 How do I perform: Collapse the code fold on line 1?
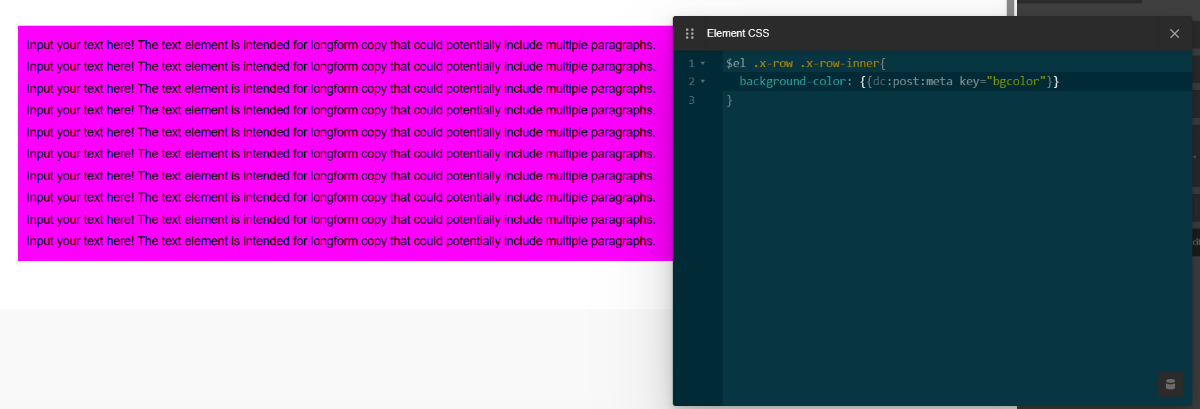[703, 63]
